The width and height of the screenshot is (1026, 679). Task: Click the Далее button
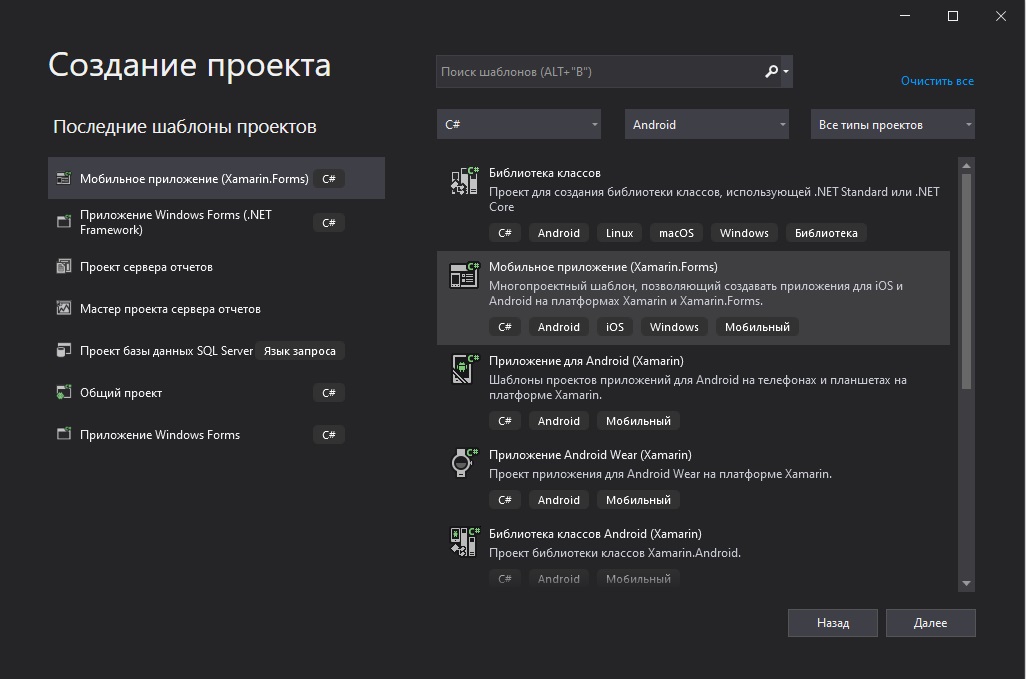point(930,623)
